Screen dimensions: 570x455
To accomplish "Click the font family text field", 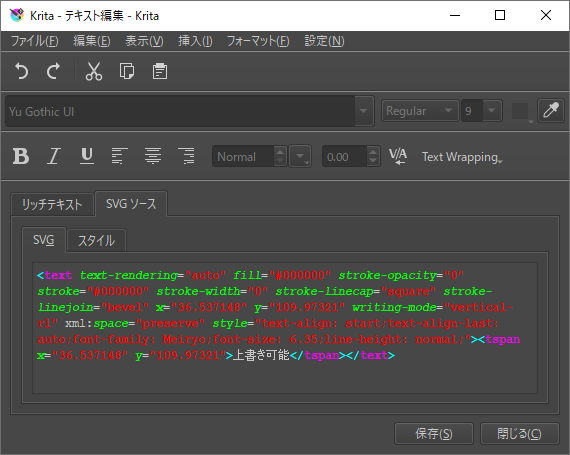I will click(180, 111).
